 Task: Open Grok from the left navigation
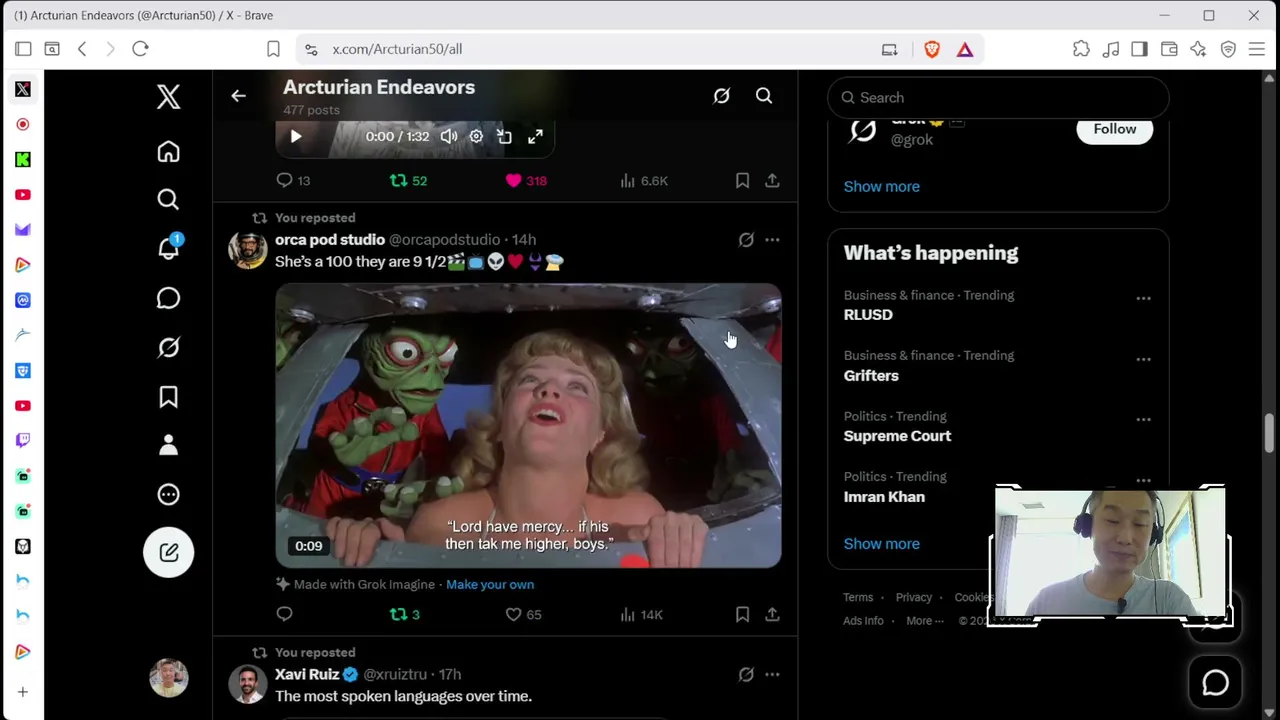coord(168,347)
